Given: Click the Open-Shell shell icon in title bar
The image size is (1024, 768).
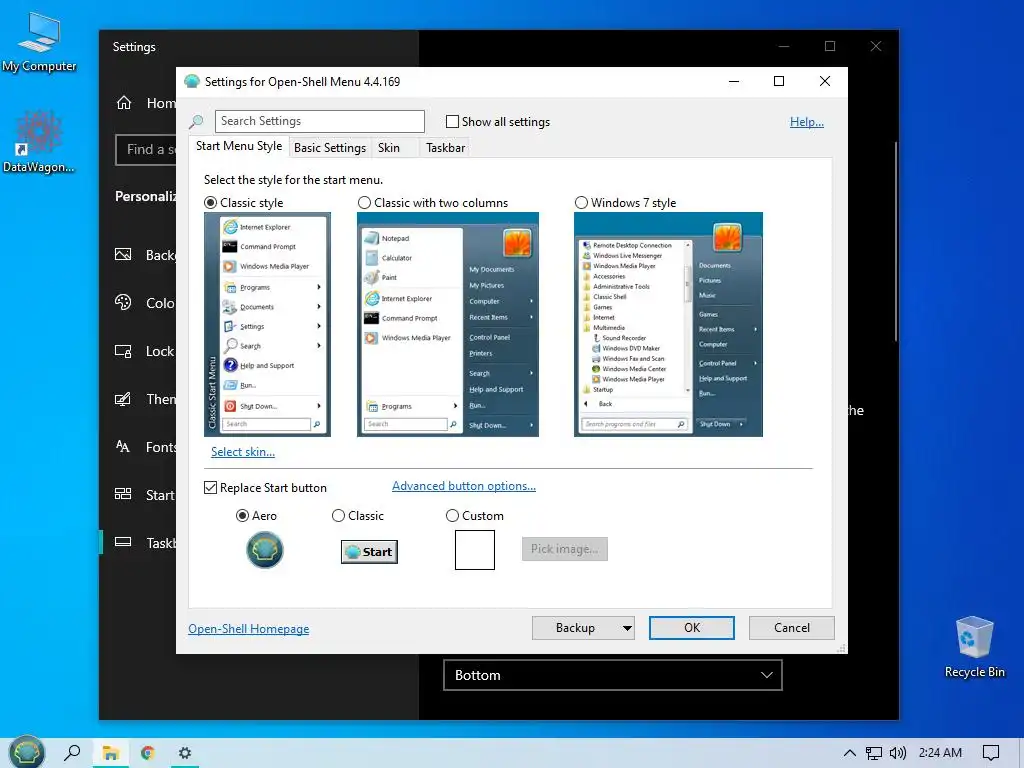Looking at the screenshot, I should (192, 81).
